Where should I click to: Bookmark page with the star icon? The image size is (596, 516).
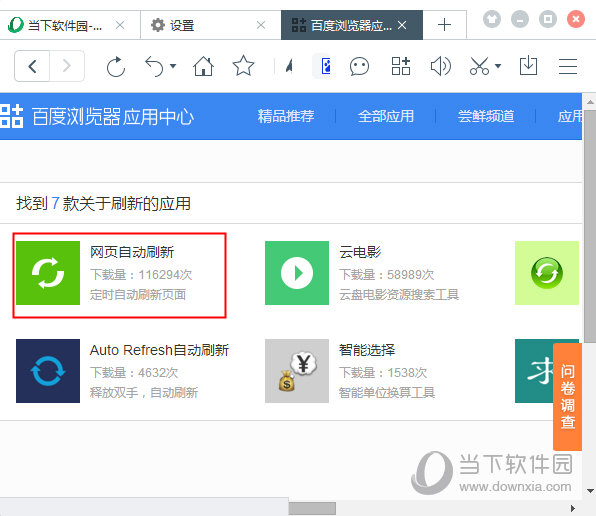coord(243,66)
